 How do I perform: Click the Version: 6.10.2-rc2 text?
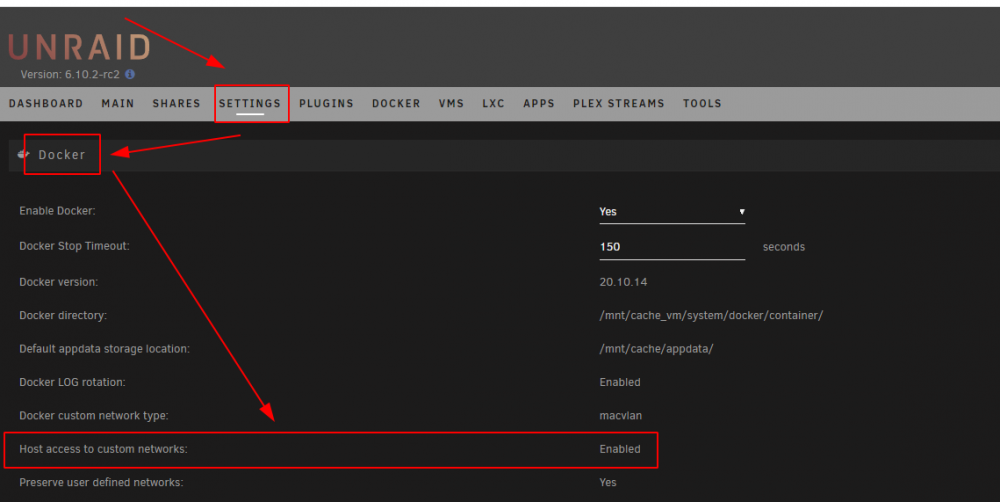(x=70, y=74)
